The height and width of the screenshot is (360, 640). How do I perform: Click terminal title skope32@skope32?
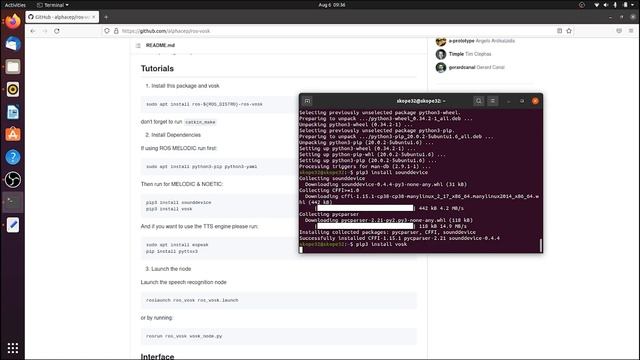click(421, 101)
